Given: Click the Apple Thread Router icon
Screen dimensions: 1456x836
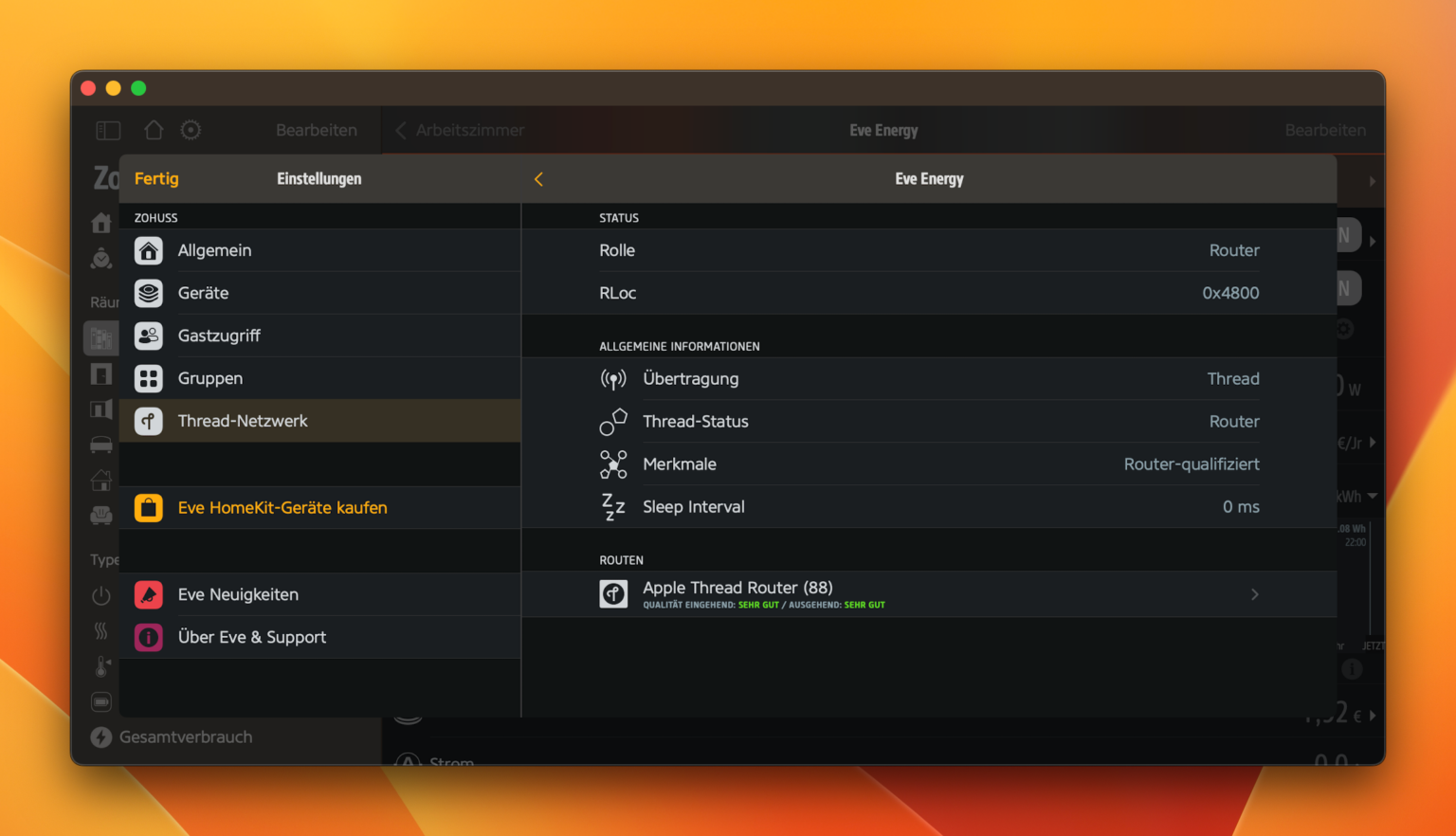Looking at the screenshot, I should pyautogui.click(x=613, y=594).
